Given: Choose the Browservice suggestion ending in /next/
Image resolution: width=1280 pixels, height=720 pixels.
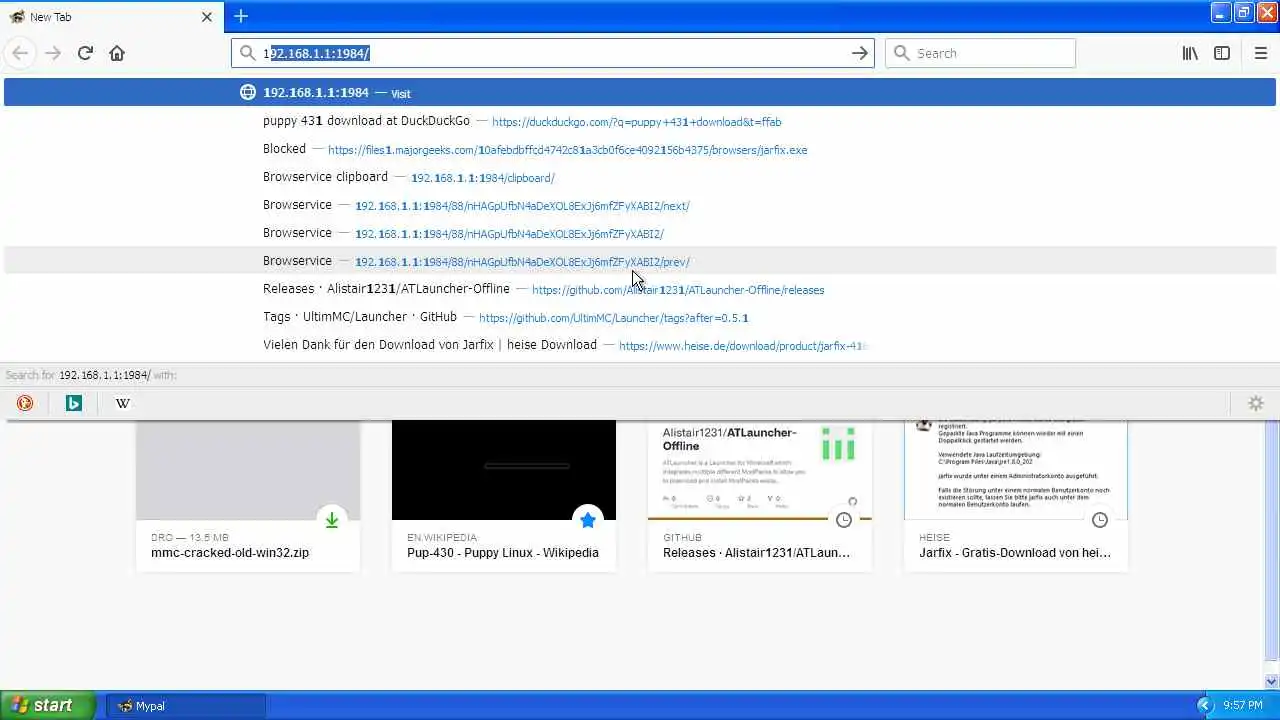Looking at the screenshot, I should (x=640, y=205).
